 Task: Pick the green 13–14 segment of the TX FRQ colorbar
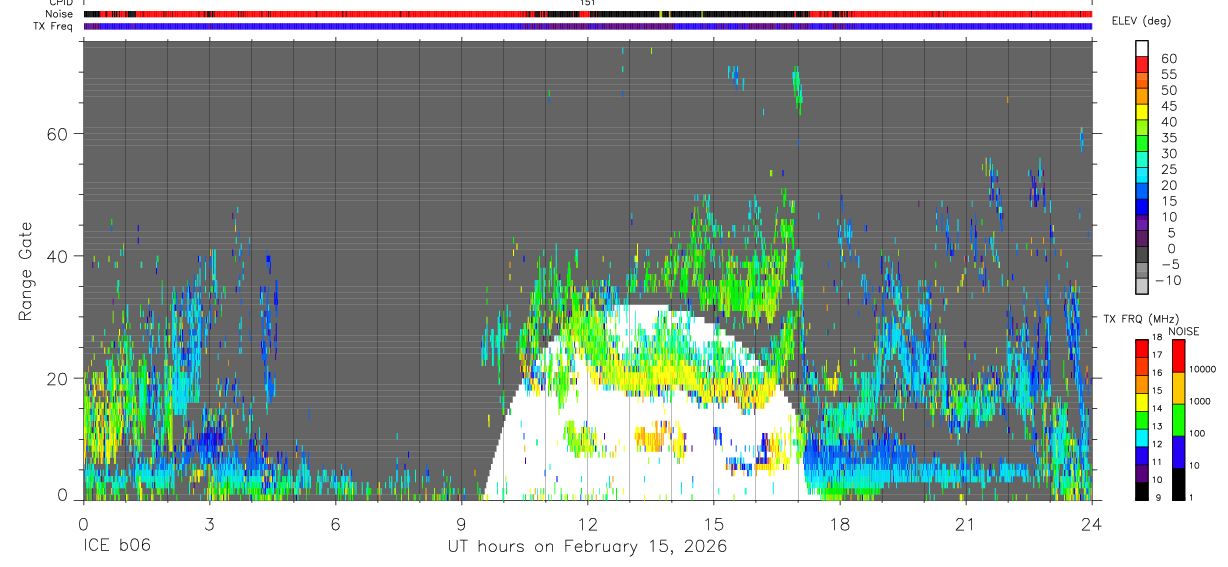click(x=1142, y=420)
